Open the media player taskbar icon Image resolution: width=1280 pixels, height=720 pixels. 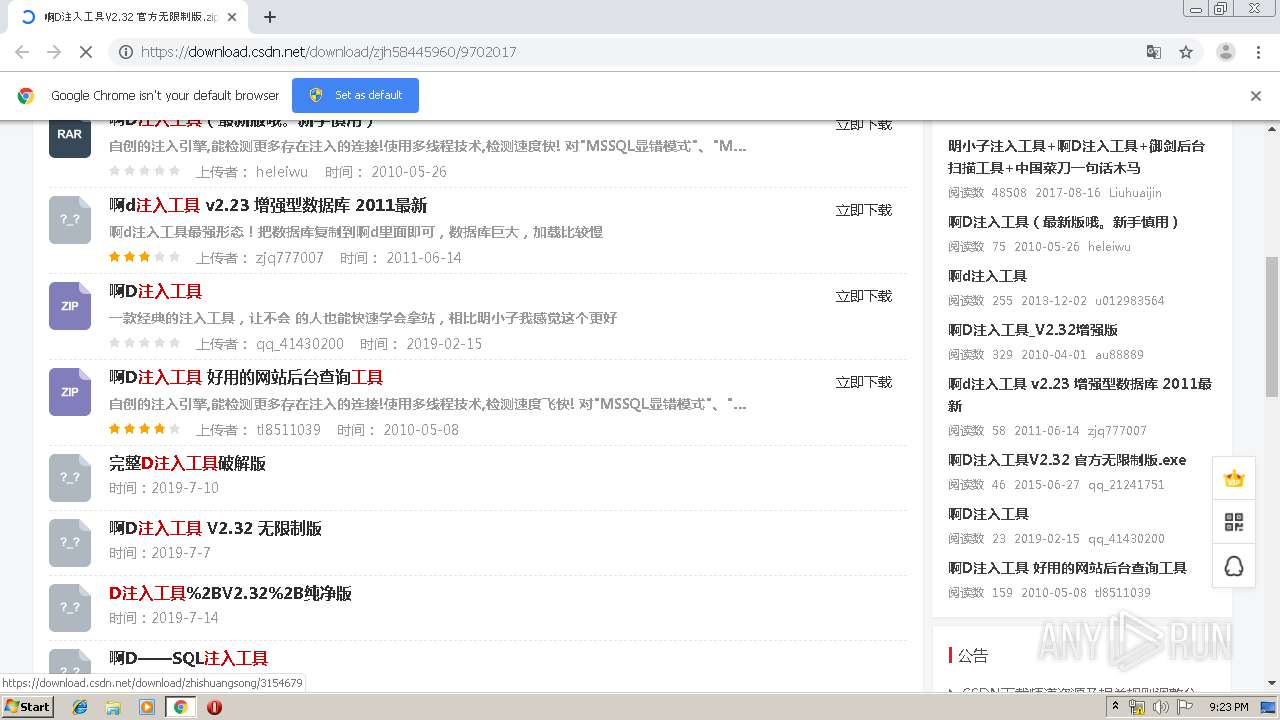147,707
